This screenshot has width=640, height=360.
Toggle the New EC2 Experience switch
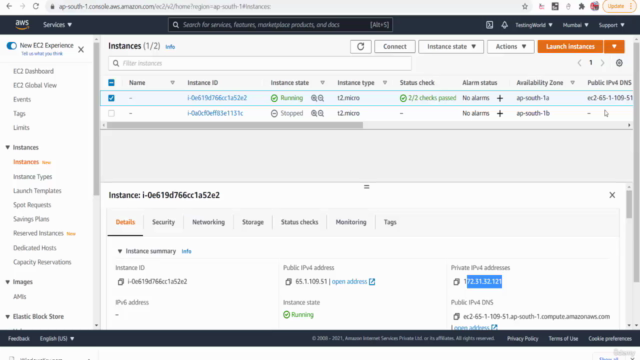click(11, 45)
